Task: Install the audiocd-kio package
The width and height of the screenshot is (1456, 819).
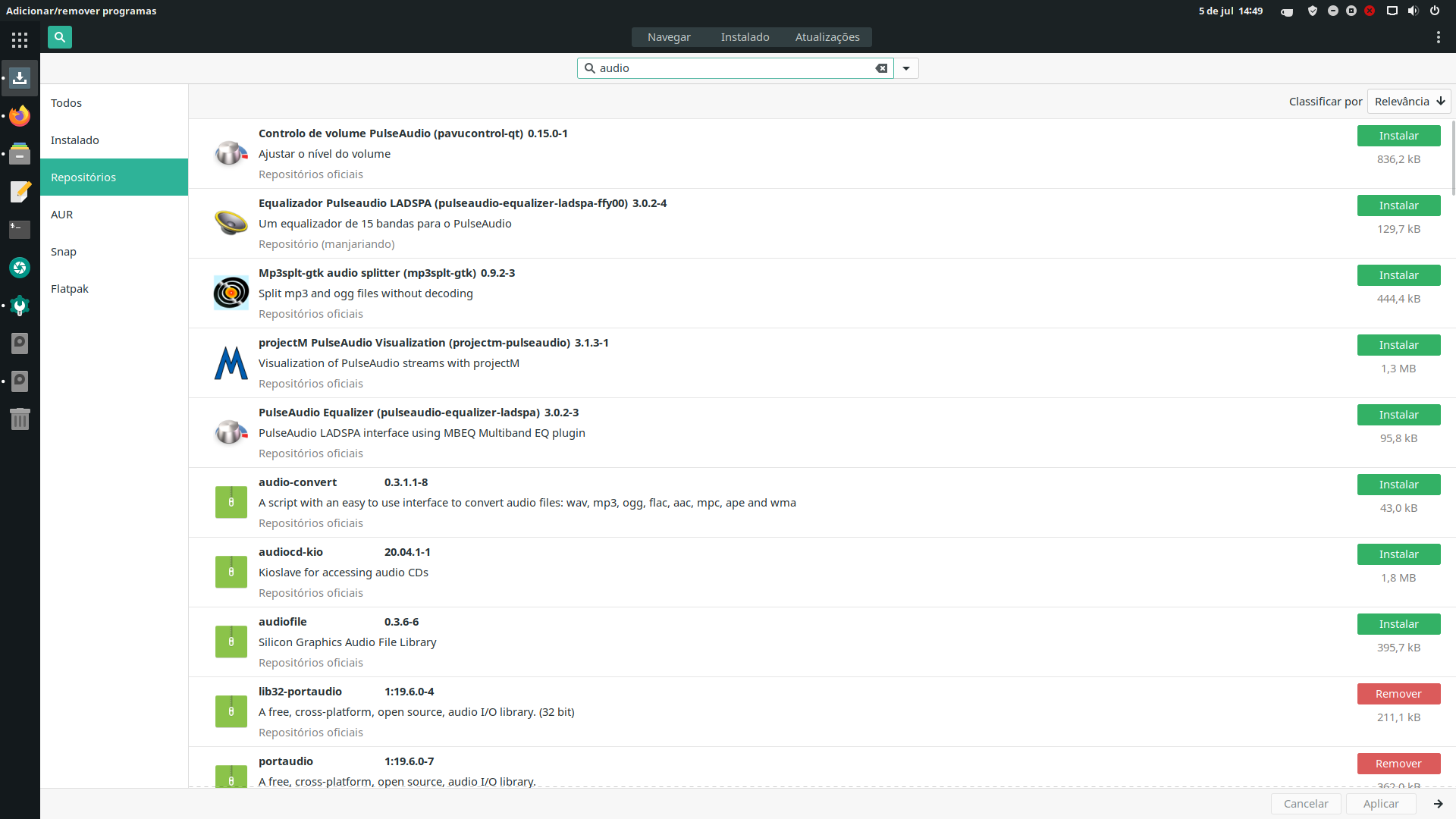Action: pyautogui.click(x=1398, y=554)
